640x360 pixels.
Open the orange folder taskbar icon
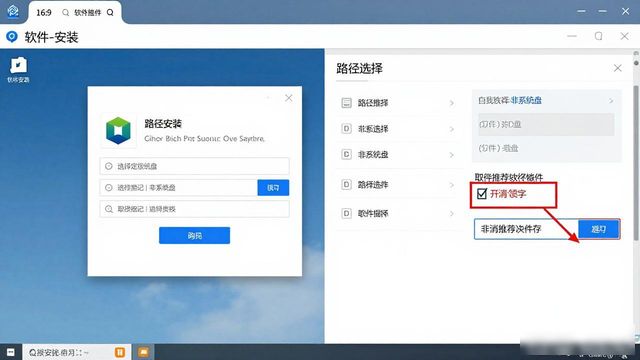144,352
